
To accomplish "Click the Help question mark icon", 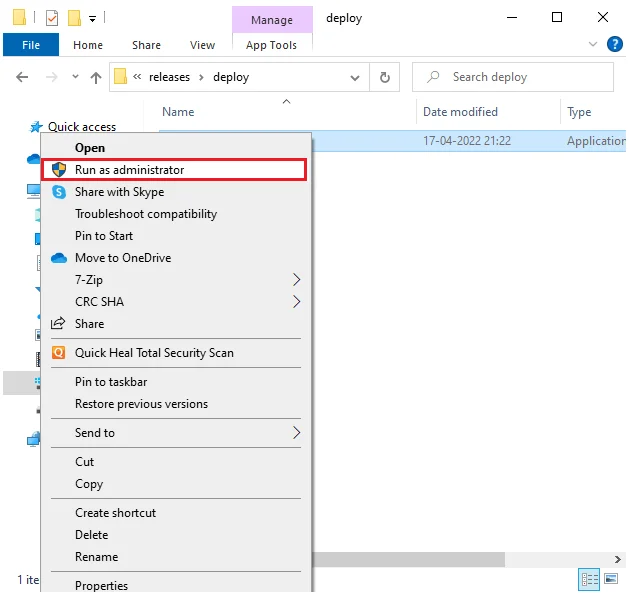I will click(x=615, y=44).
